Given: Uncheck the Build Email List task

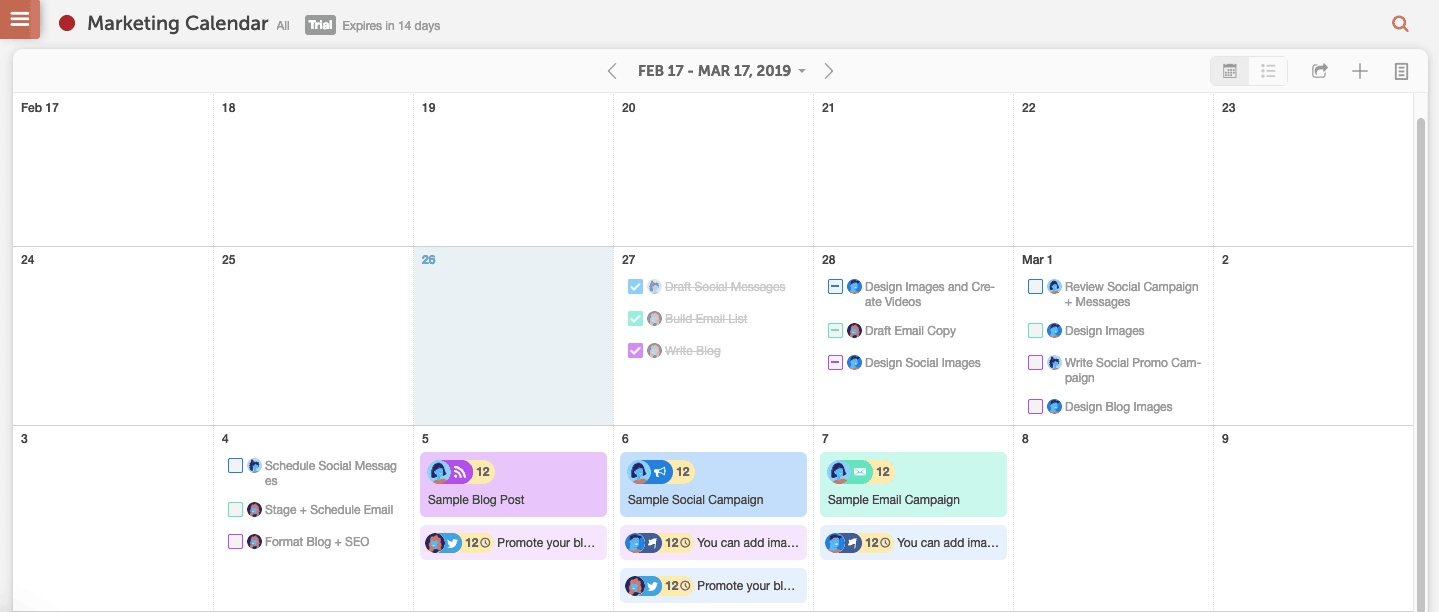Looking at the screenshot, I should tap(635, 319).
